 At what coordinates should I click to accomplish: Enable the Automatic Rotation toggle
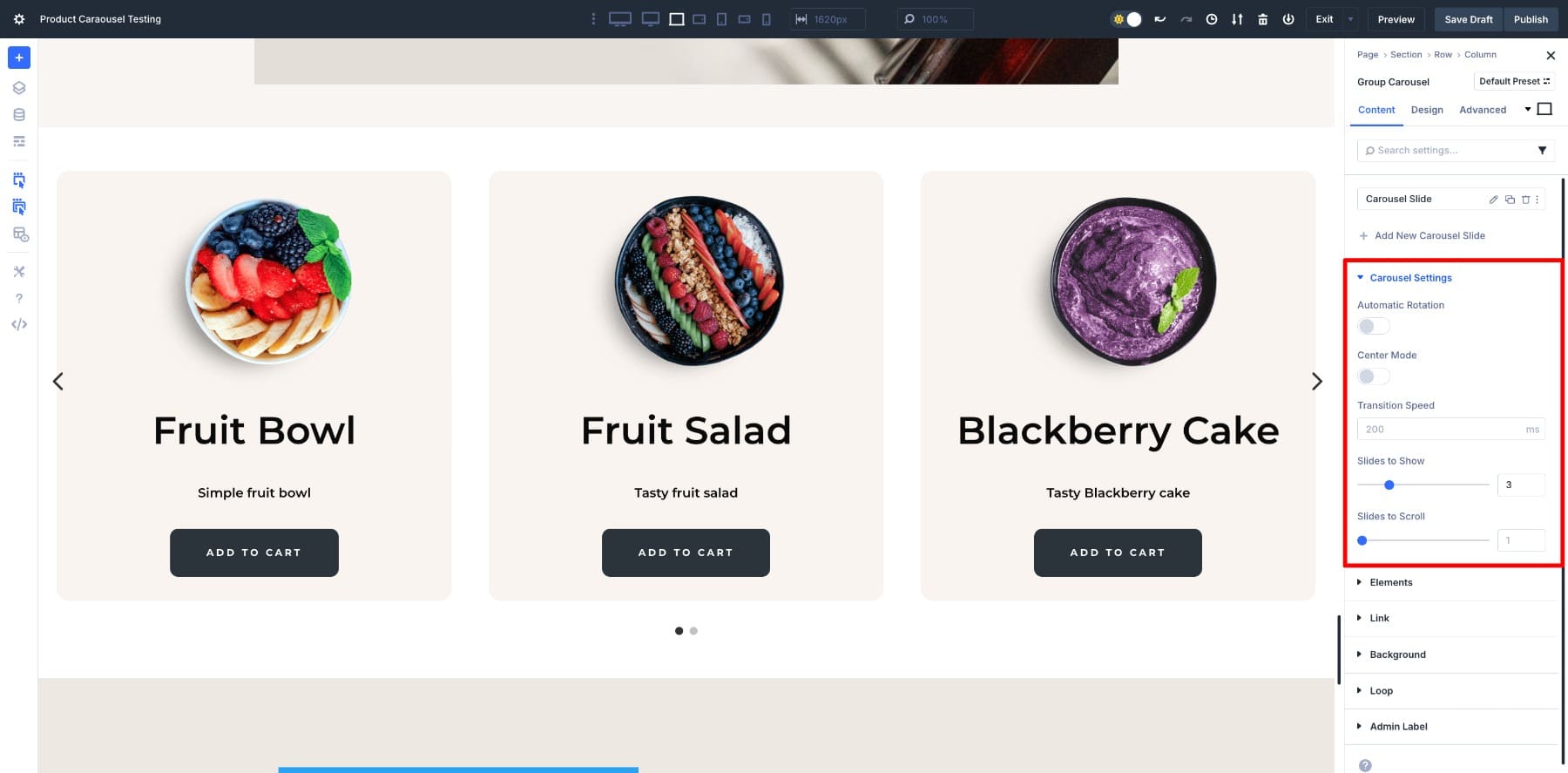(1374, 326)
